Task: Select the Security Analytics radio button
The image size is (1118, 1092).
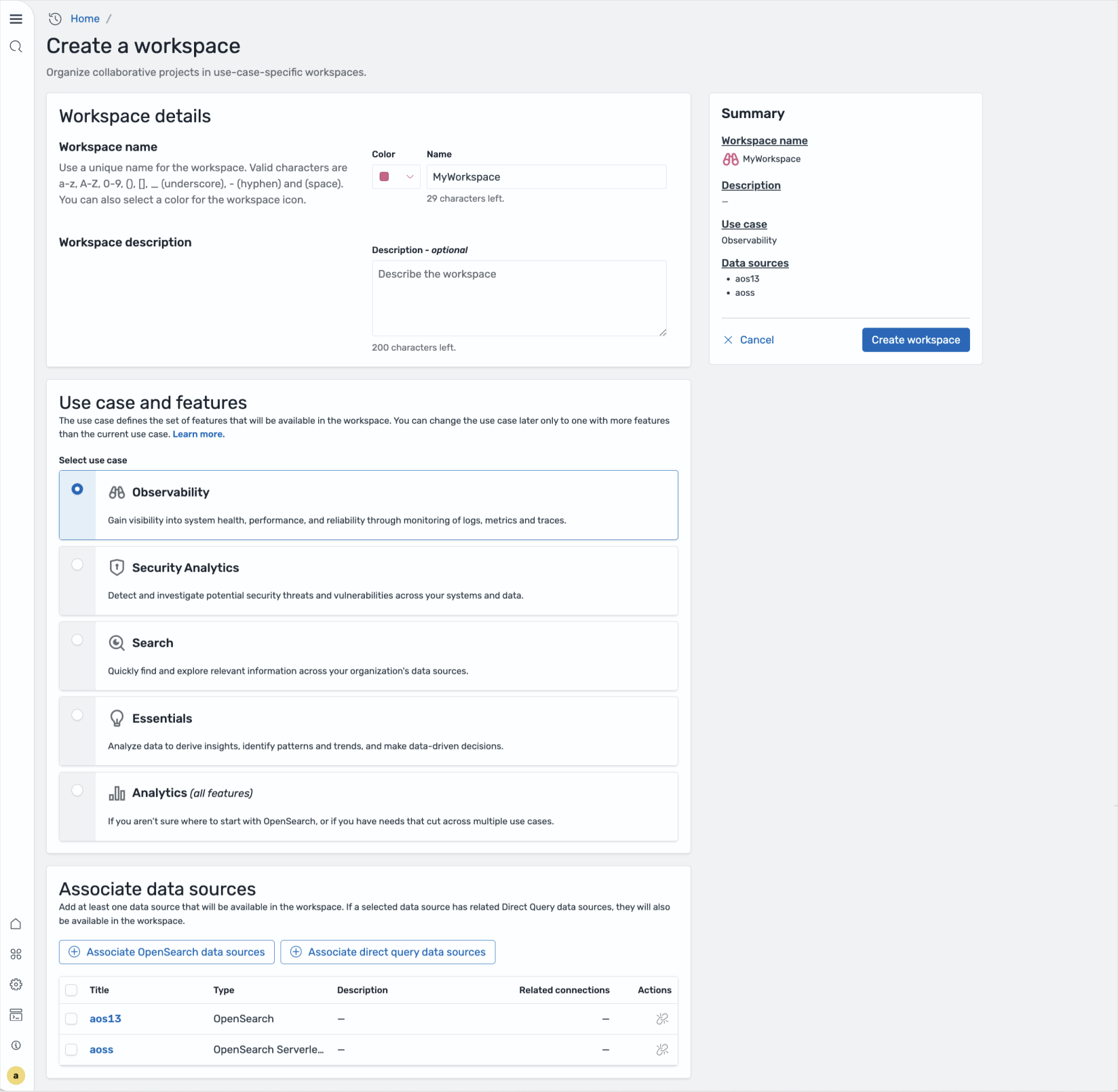Action: [77, 564]
